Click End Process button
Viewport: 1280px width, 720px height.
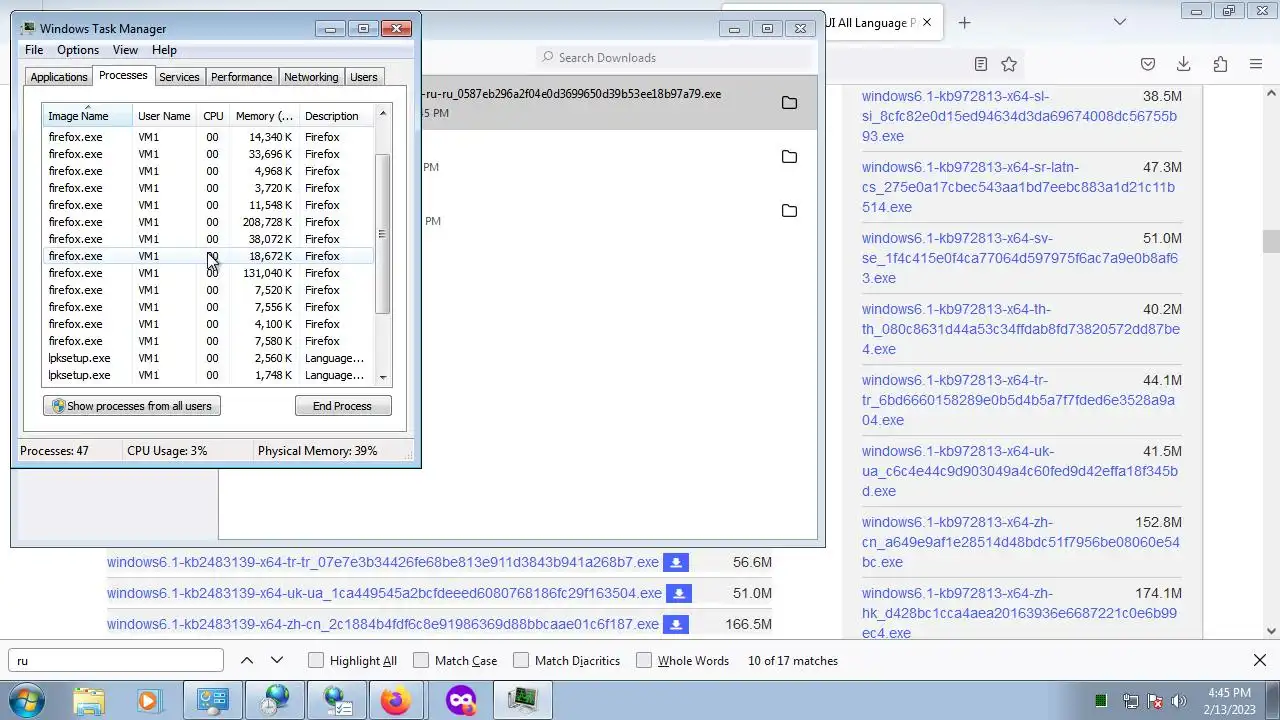342,406
